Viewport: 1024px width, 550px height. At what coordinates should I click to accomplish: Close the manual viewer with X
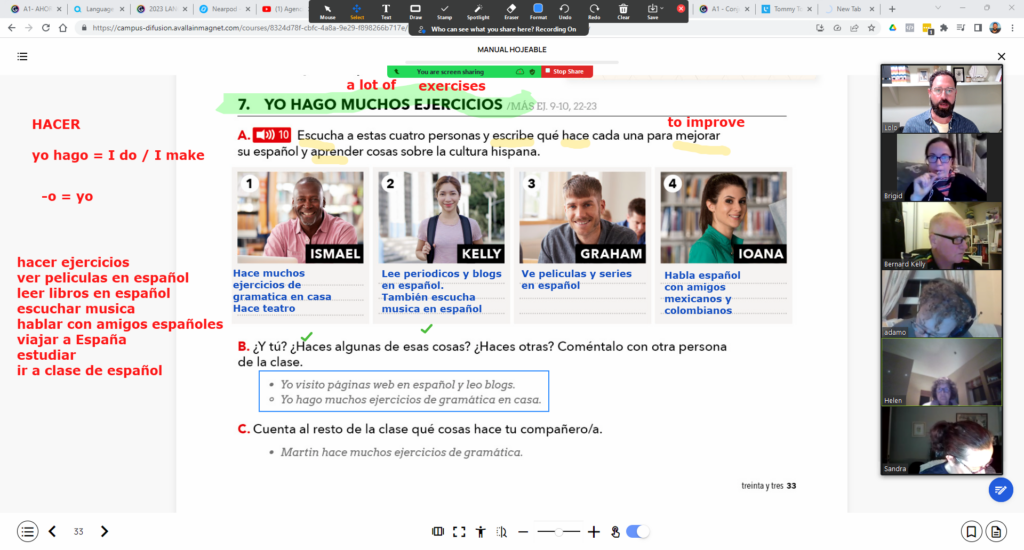tap(1001, 57)
